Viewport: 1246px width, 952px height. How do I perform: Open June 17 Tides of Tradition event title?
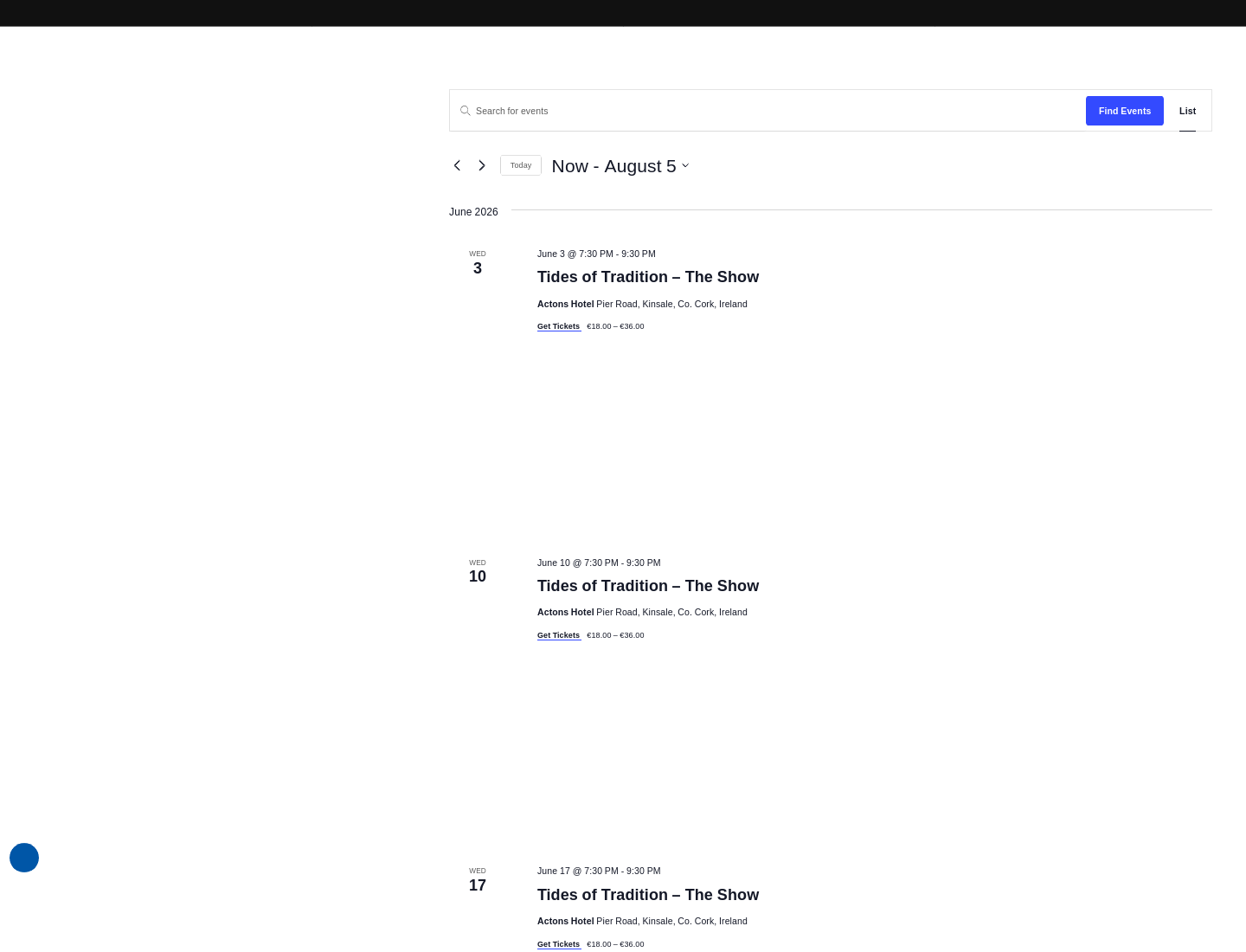[x=648, y=895]
